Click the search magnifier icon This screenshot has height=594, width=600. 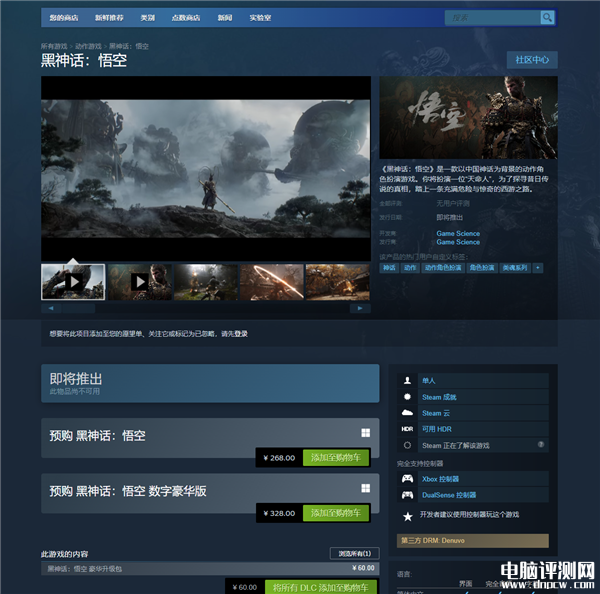click(547, 18)
